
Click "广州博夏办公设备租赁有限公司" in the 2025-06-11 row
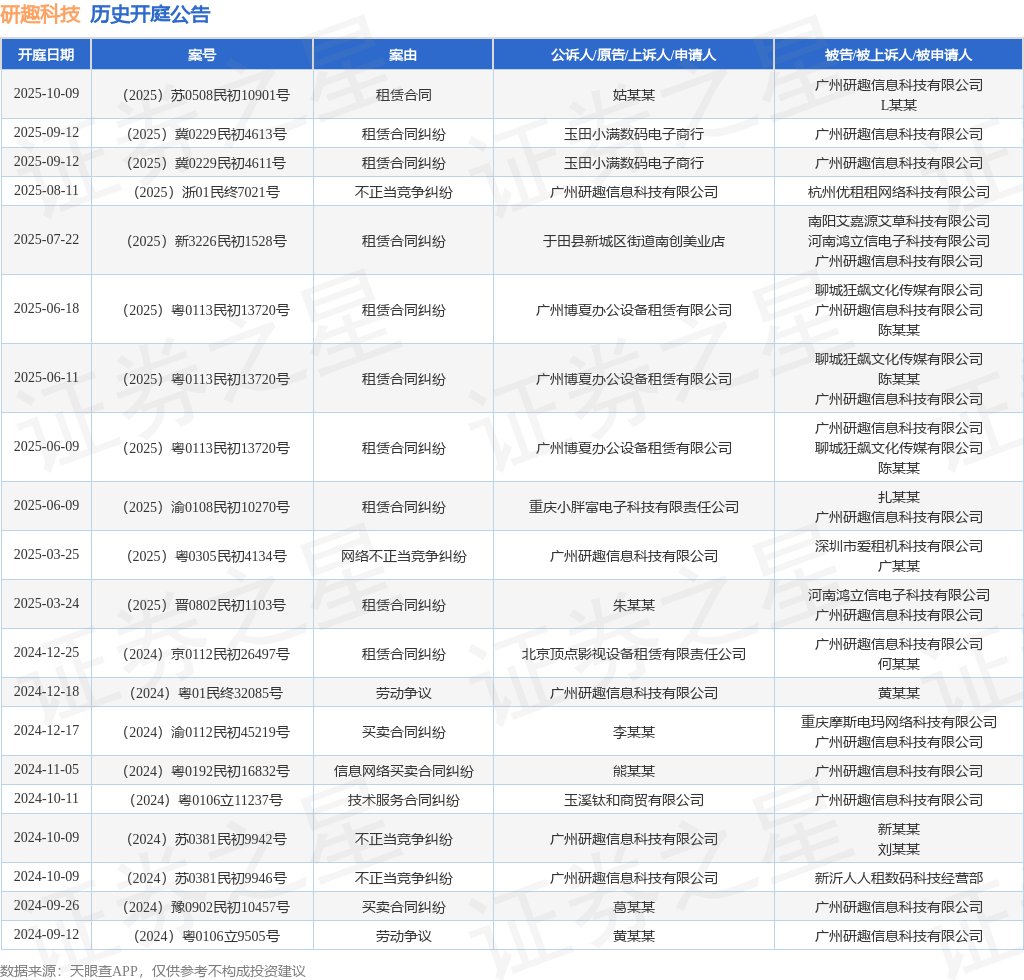pyautogui.click(x=633, y=379)
